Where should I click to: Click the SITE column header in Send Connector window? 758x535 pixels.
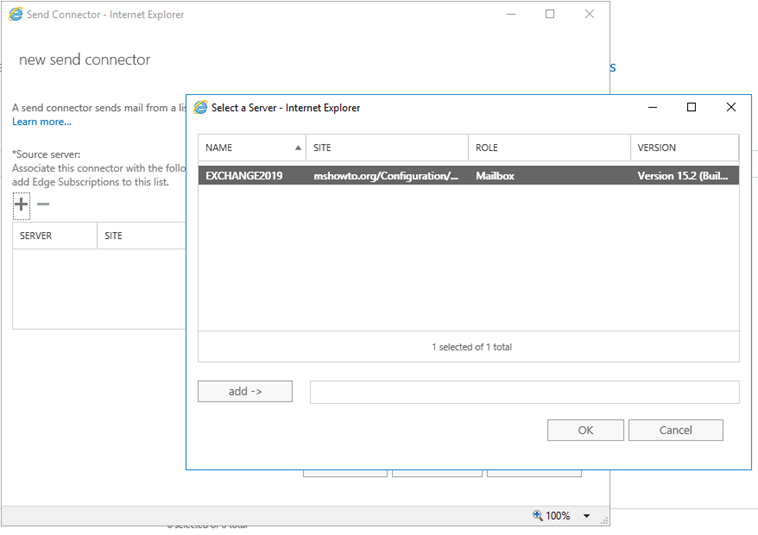(142, 235)
